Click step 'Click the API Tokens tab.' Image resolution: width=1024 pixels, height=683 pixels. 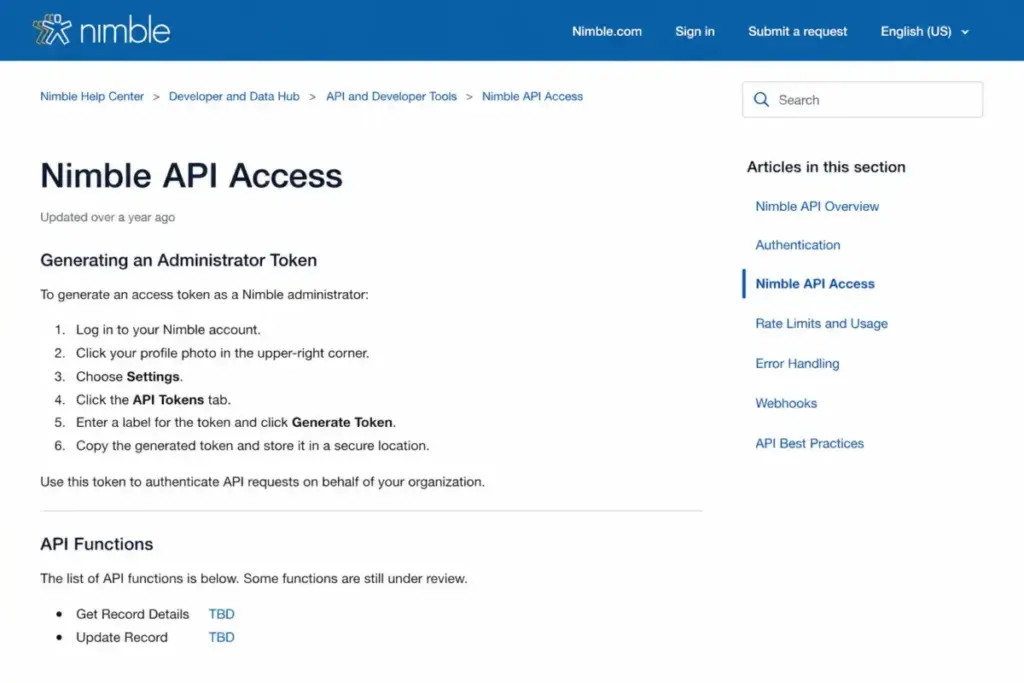(153, 400)
